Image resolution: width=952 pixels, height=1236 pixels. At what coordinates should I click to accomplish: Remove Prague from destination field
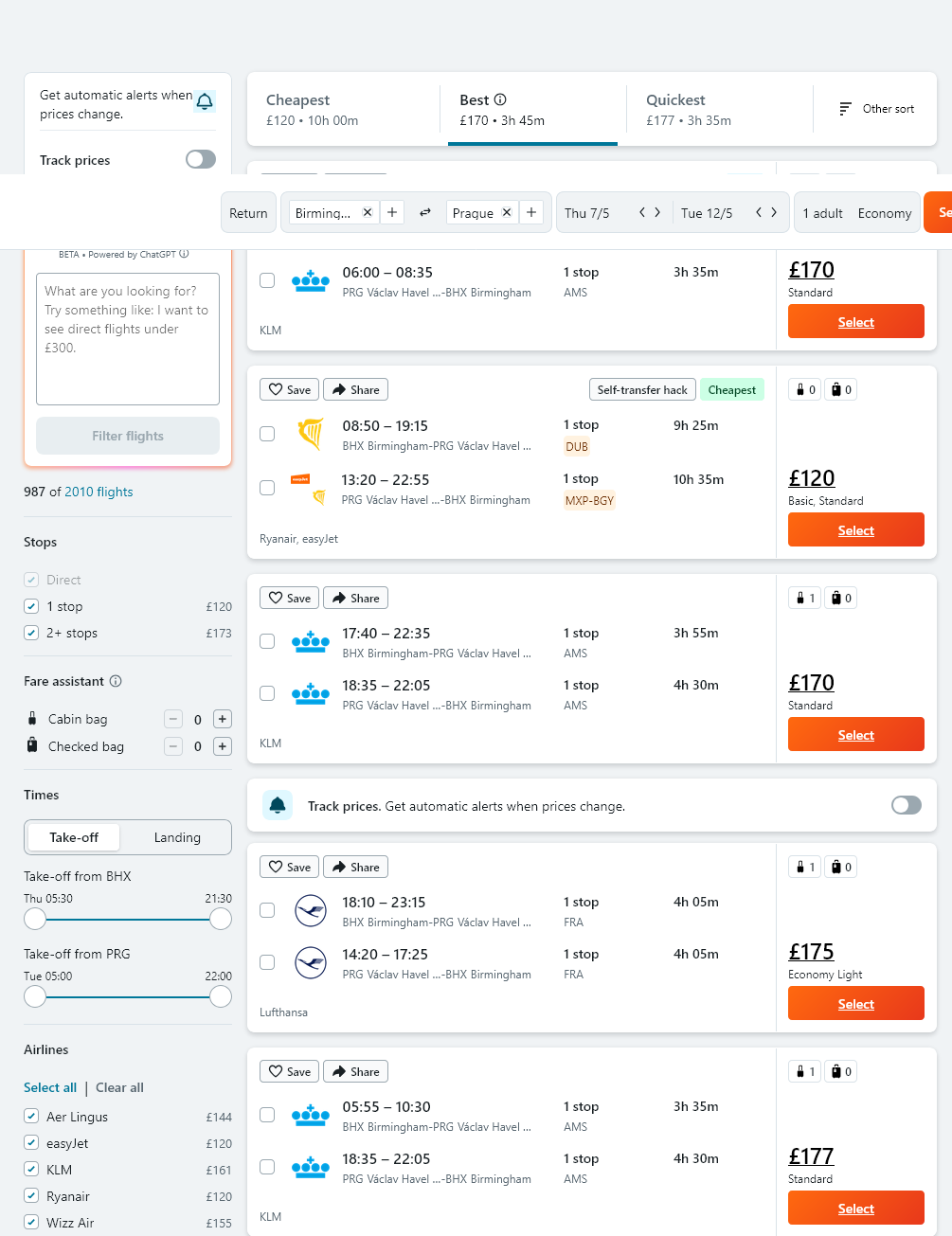coord(507,212)
